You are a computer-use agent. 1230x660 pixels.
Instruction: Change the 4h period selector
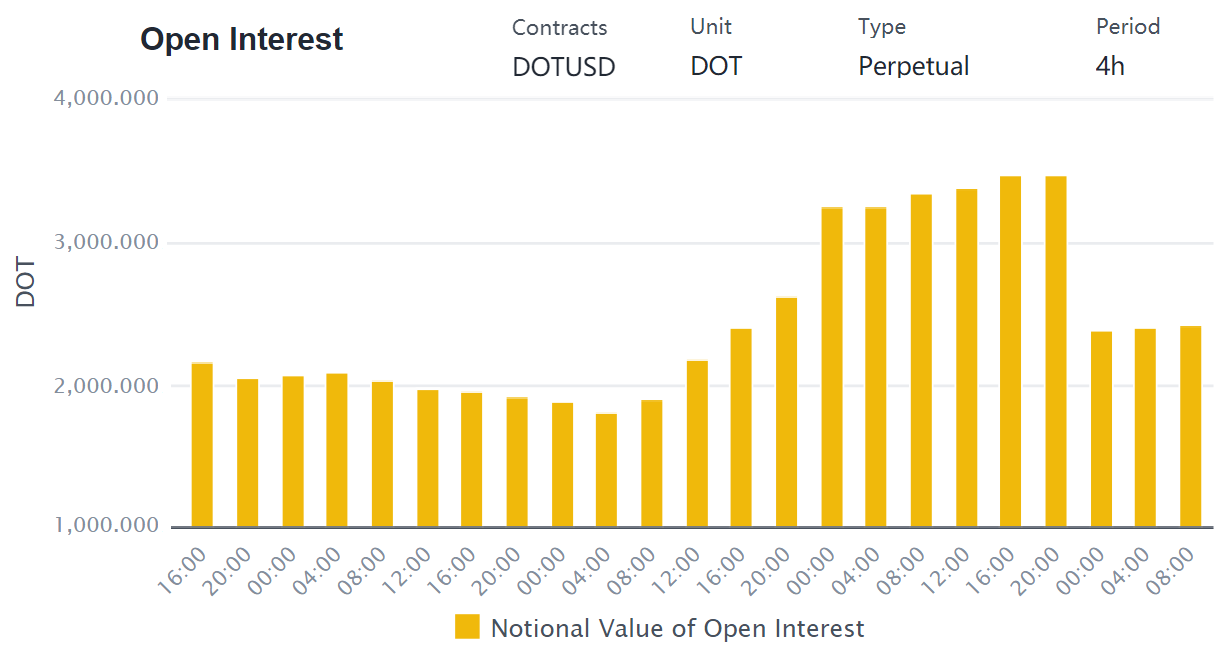(1110, 67)
